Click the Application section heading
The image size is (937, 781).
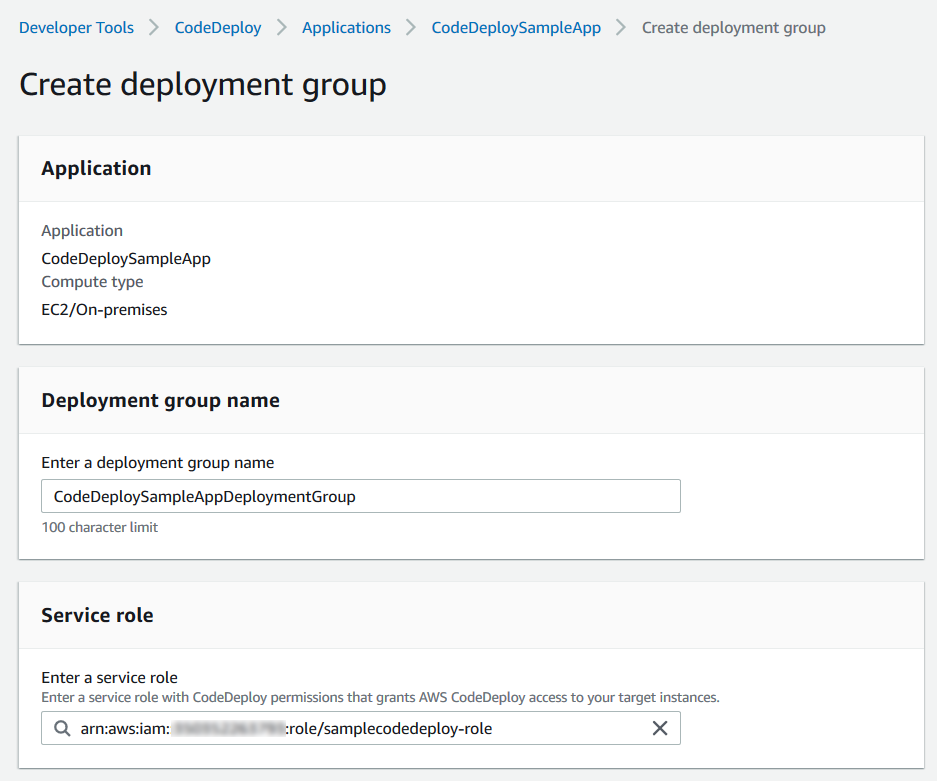point(96,169)
